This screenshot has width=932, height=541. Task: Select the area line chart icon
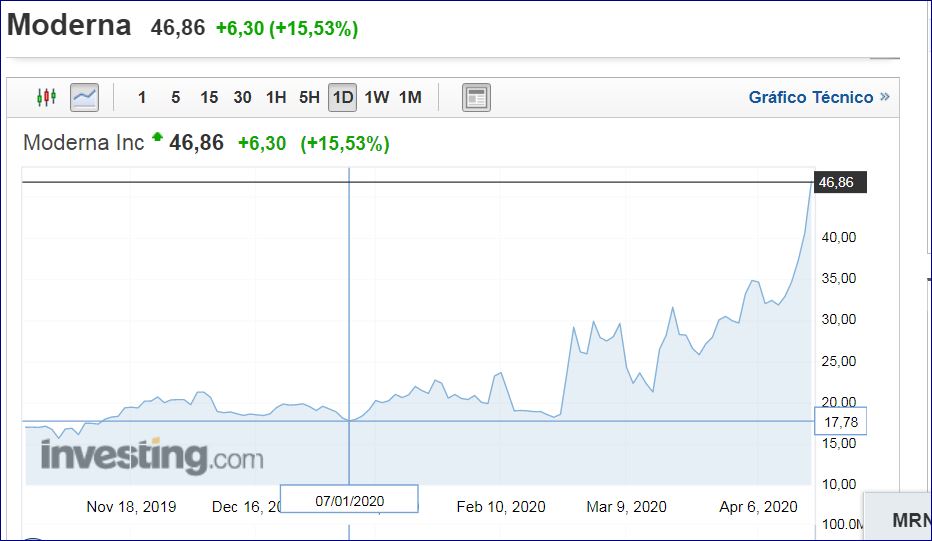84,98
